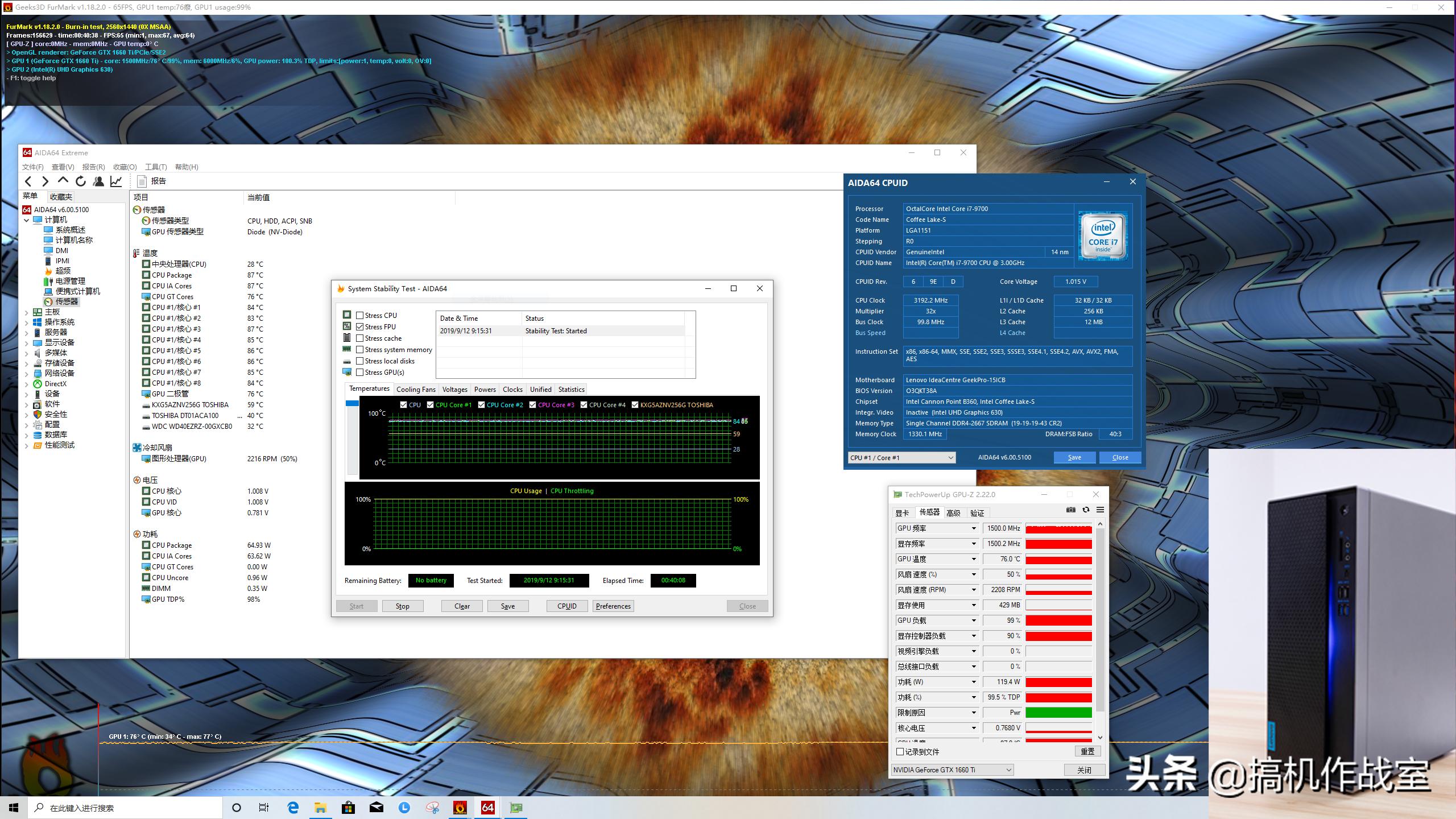Open the graph chart toolbar icon
This screenshot has height=819, width=1456.
116,181
